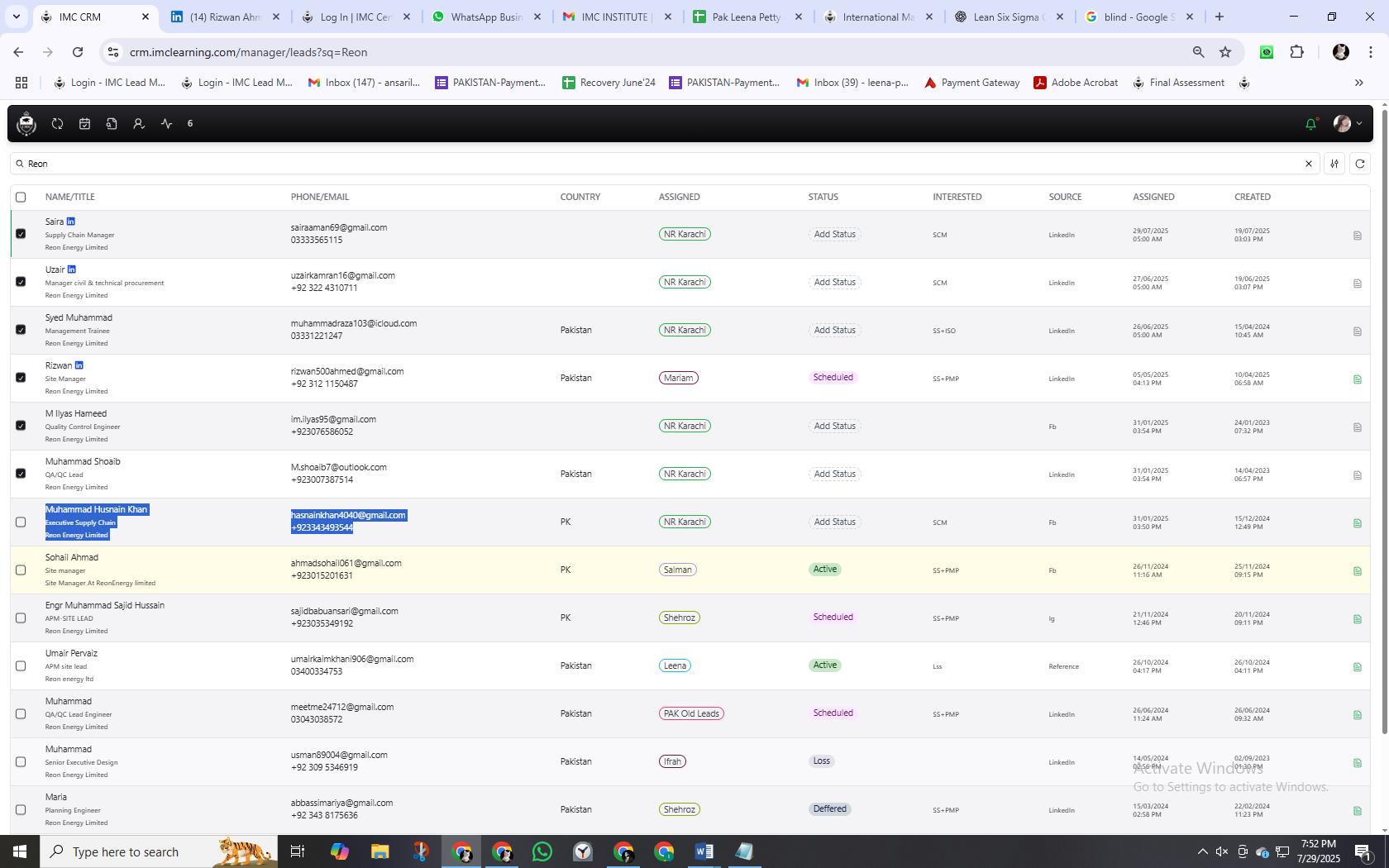Switch to the Lean Six Sigma tab
Image resolution: width=1389 pixels, height=868 pixels.
point(1009,17)
